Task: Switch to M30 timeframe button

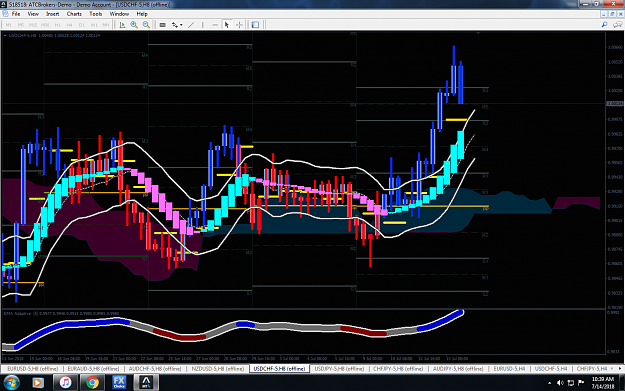Action: [x=45, y=25]
